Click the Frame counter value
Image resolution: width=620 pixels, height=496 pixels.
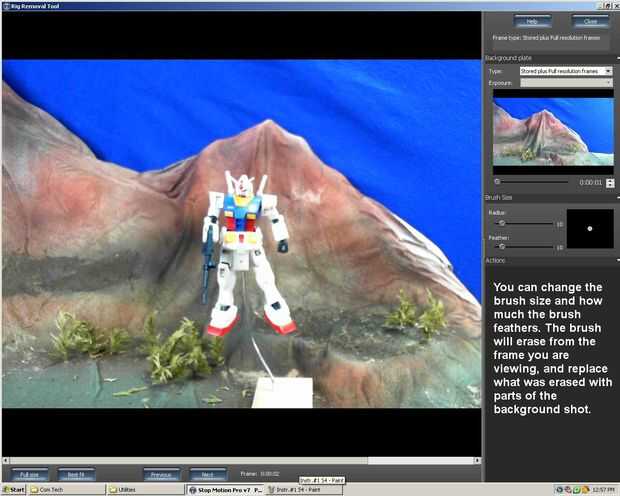270,474
